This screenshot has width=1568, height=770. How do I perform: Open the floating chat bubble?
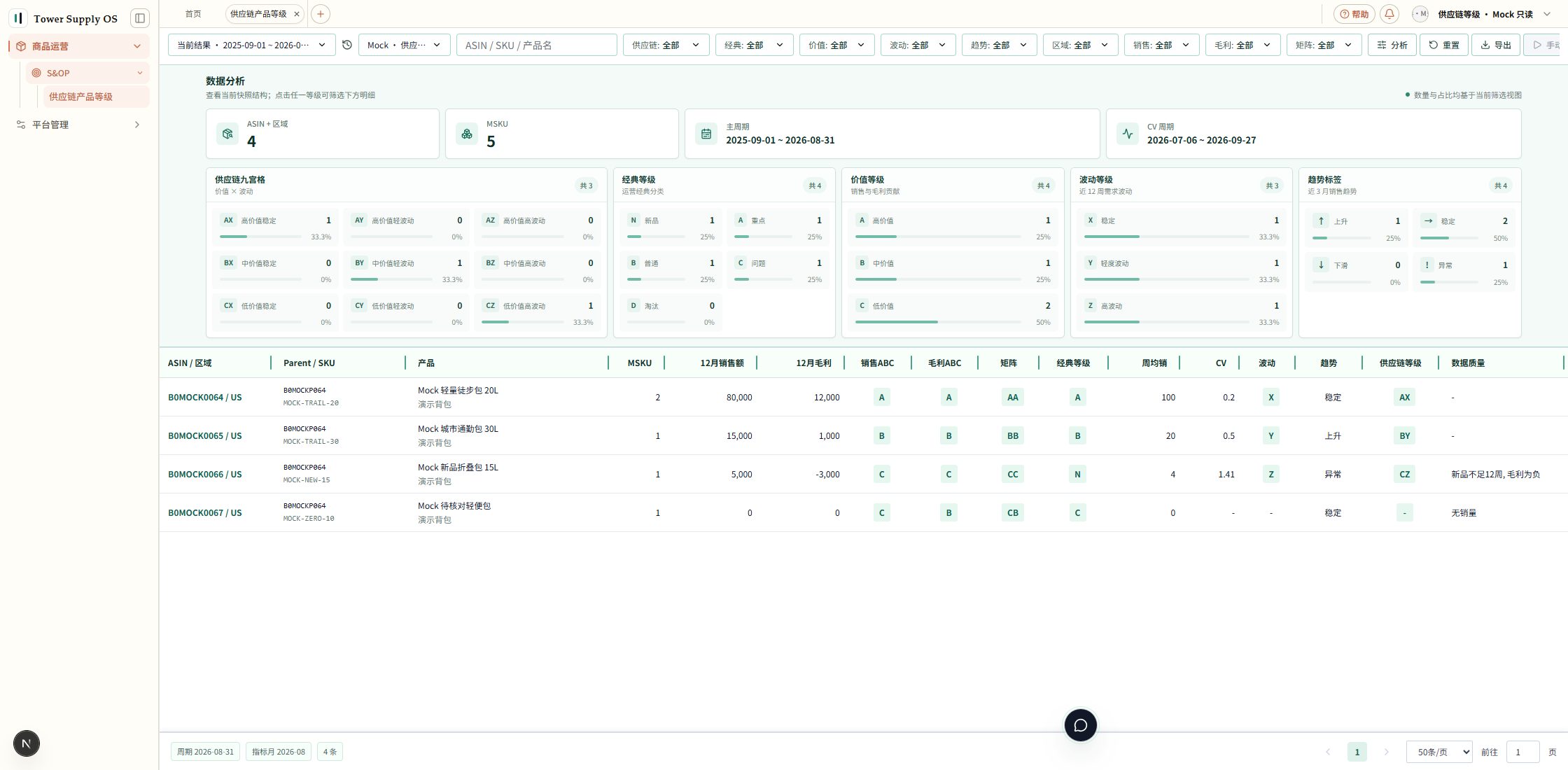coord(1080,725)
